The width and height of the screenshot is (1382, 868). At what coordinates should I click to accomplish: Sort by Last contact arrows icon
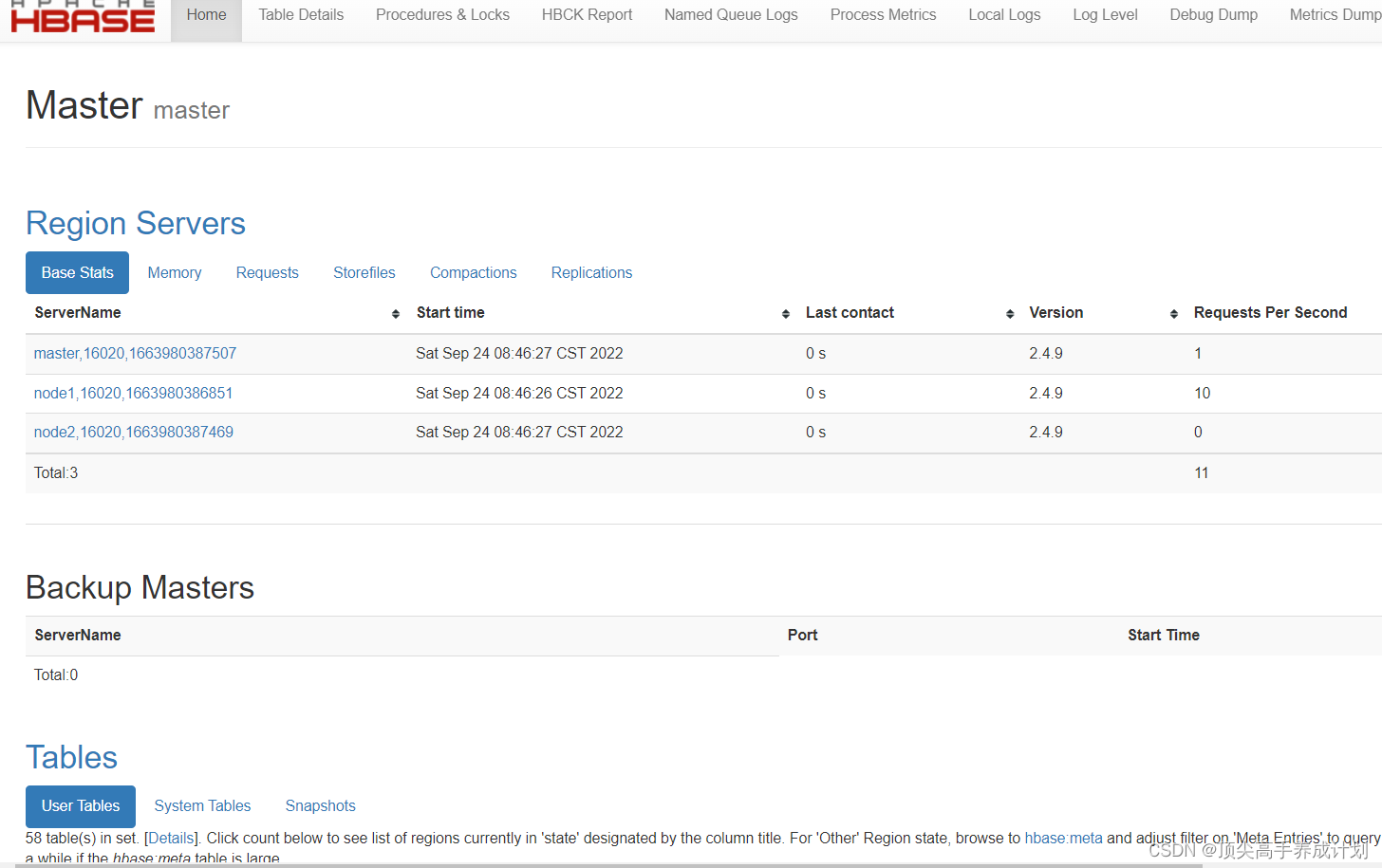[1010, 314]
